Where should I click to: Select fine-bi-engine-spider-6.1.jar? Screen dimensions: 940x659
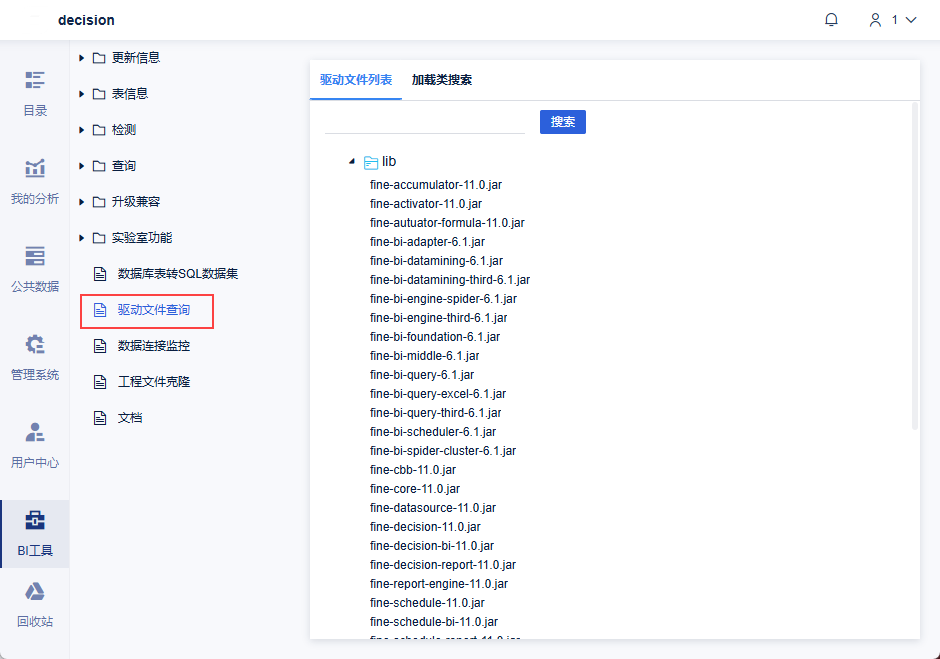coord(443,299)
